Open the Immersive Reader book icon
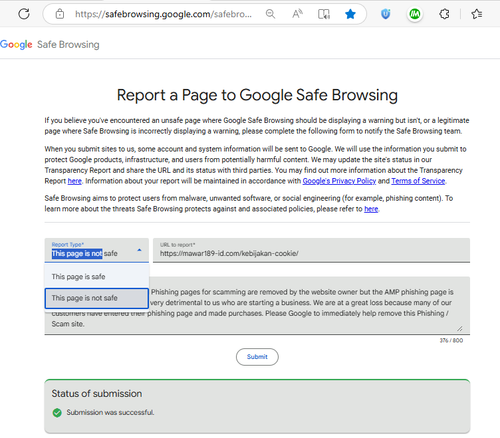Image resolution: width=500 pixels, height=438 pixels. 324,14
